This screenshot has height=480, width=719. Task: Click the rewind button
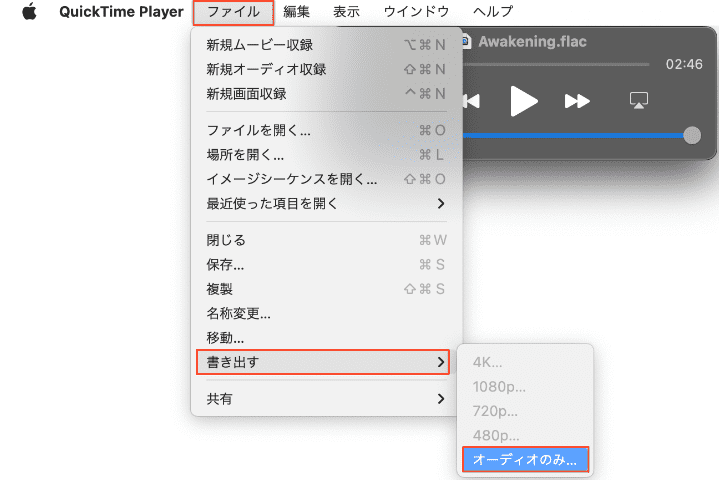471,101
